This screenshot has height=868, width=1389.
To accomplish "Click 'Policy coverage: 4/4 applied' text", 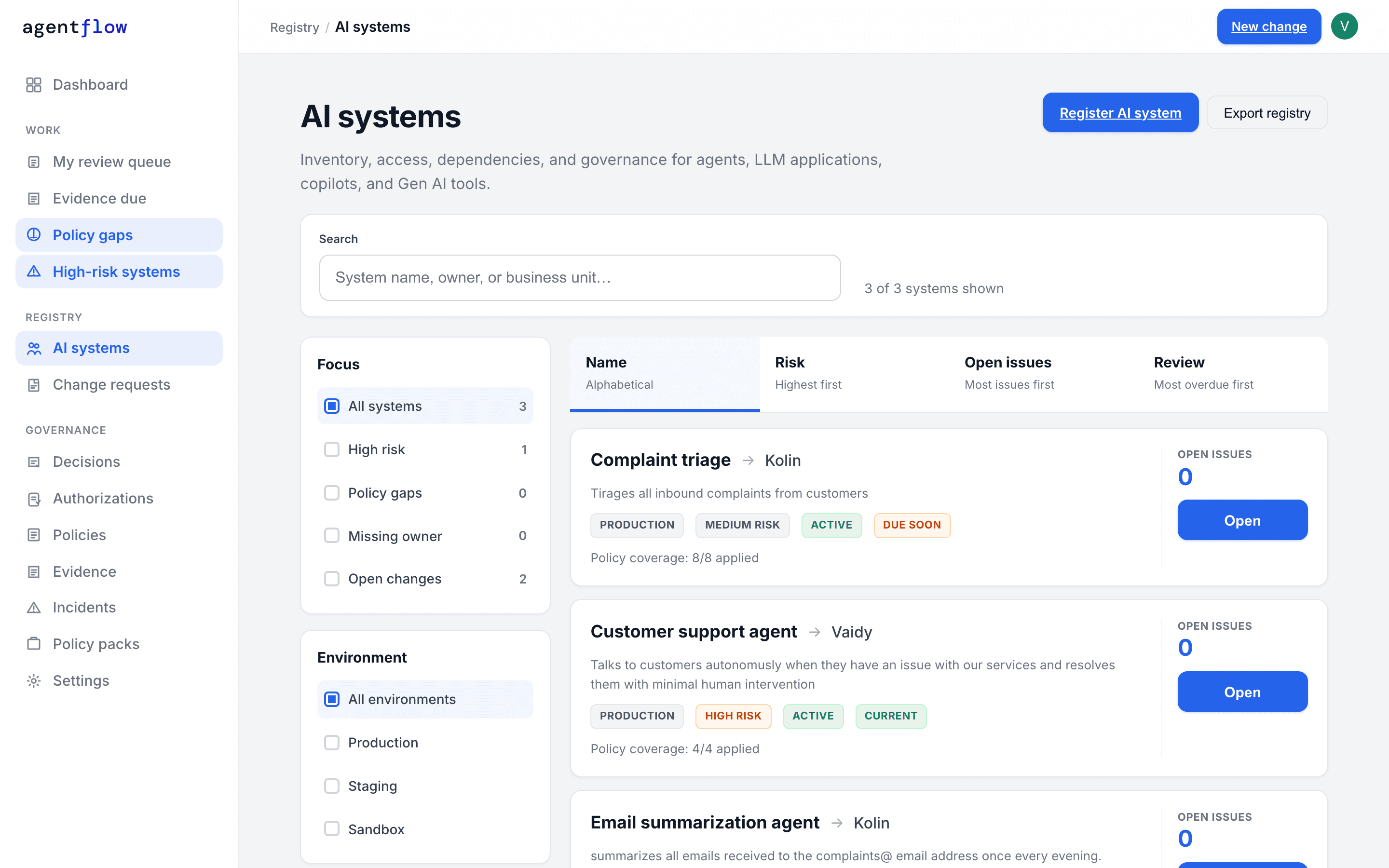I will coord(674,749).
